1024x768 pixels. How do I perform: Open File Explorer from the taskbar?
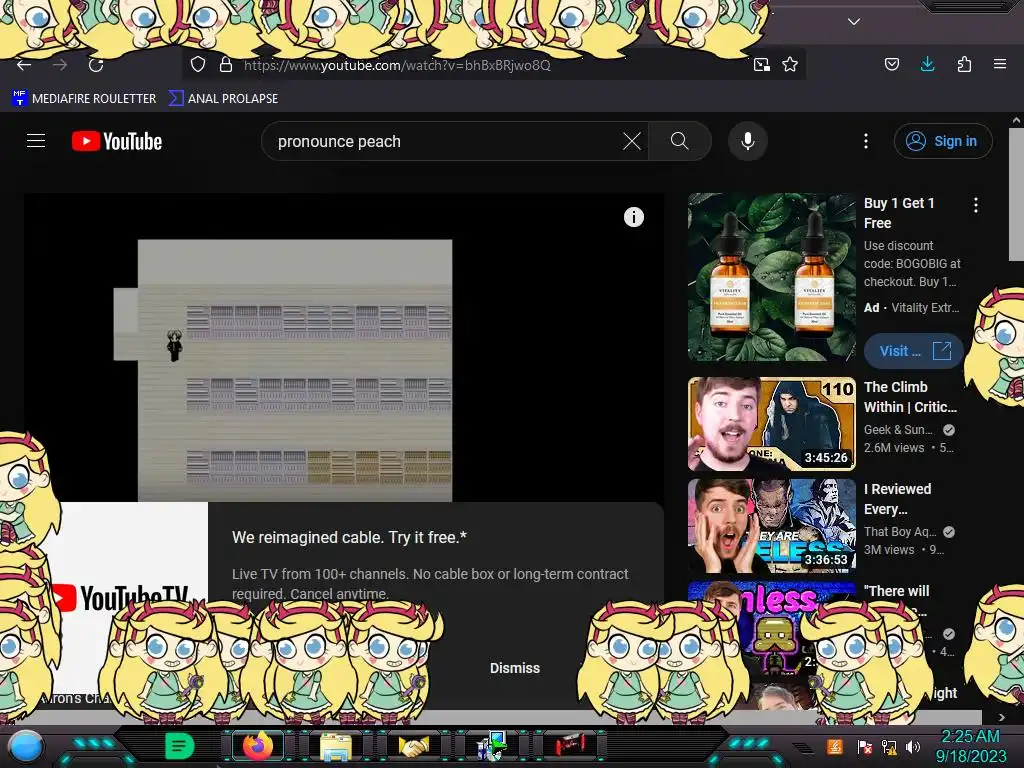(336, 746)
